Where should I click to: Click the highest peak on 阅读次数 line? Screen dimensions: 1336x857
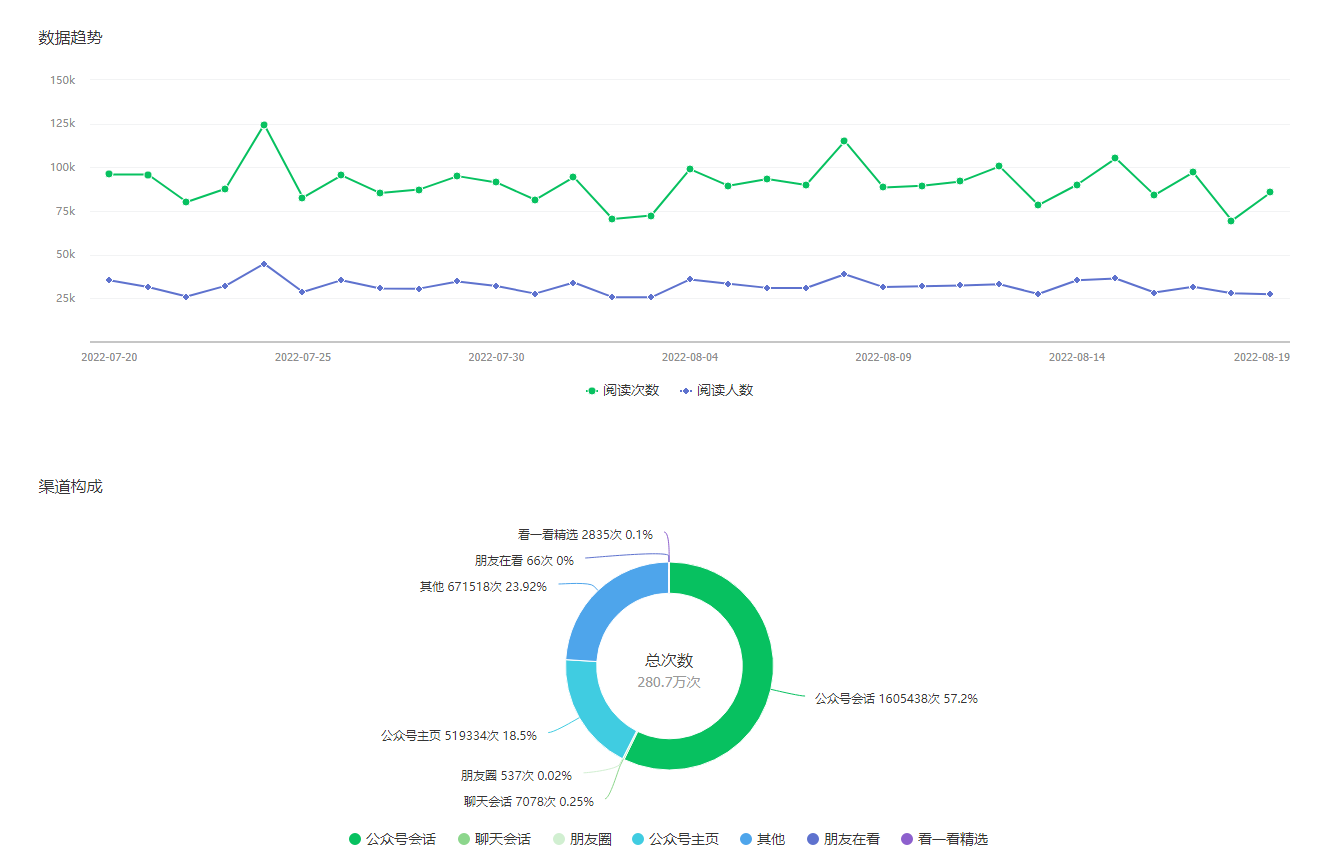(x=264, y=125)
